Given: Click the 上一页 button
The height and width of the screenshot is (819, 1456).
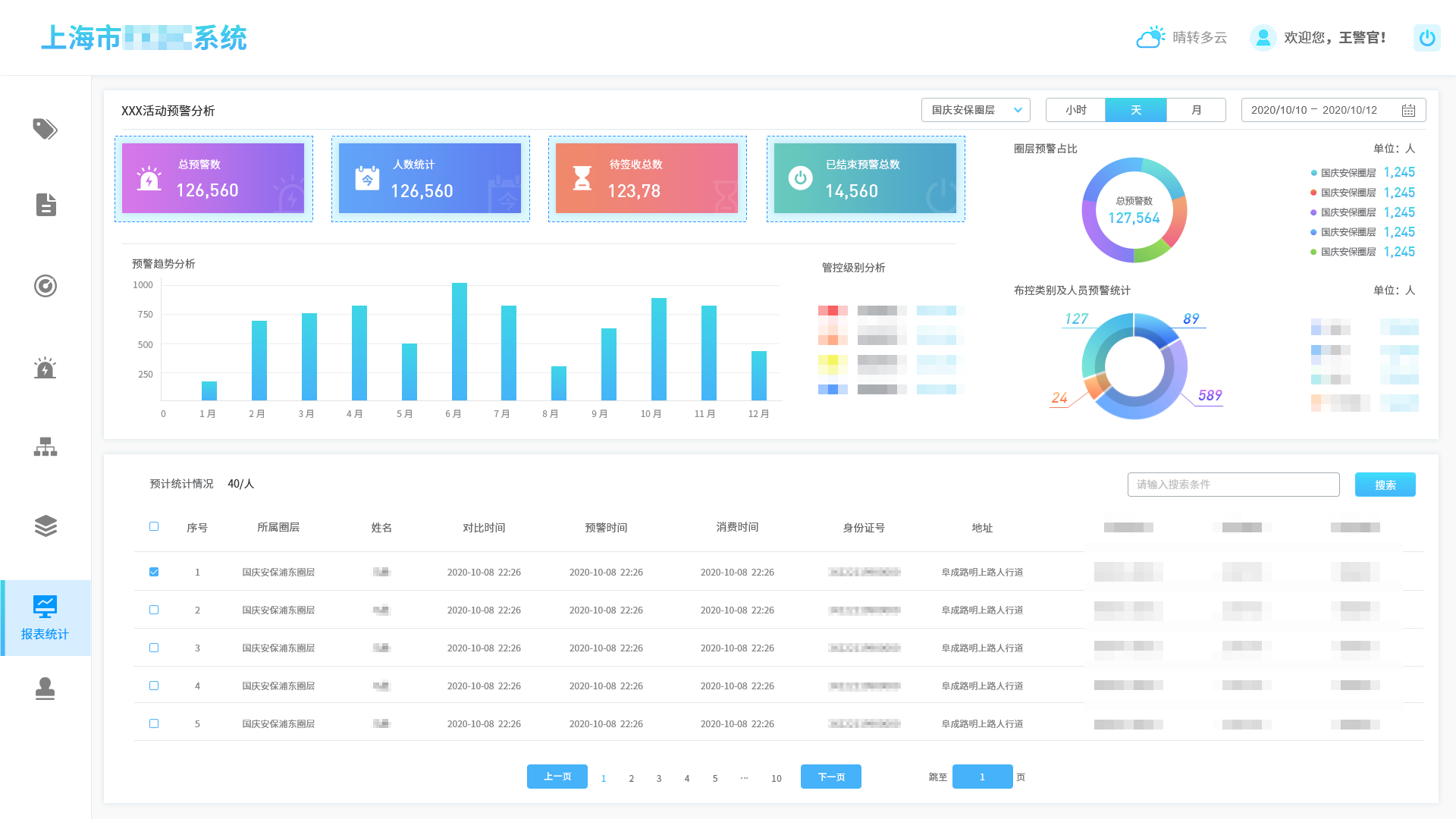Looking at the screenshot, I should pos(557,777).
